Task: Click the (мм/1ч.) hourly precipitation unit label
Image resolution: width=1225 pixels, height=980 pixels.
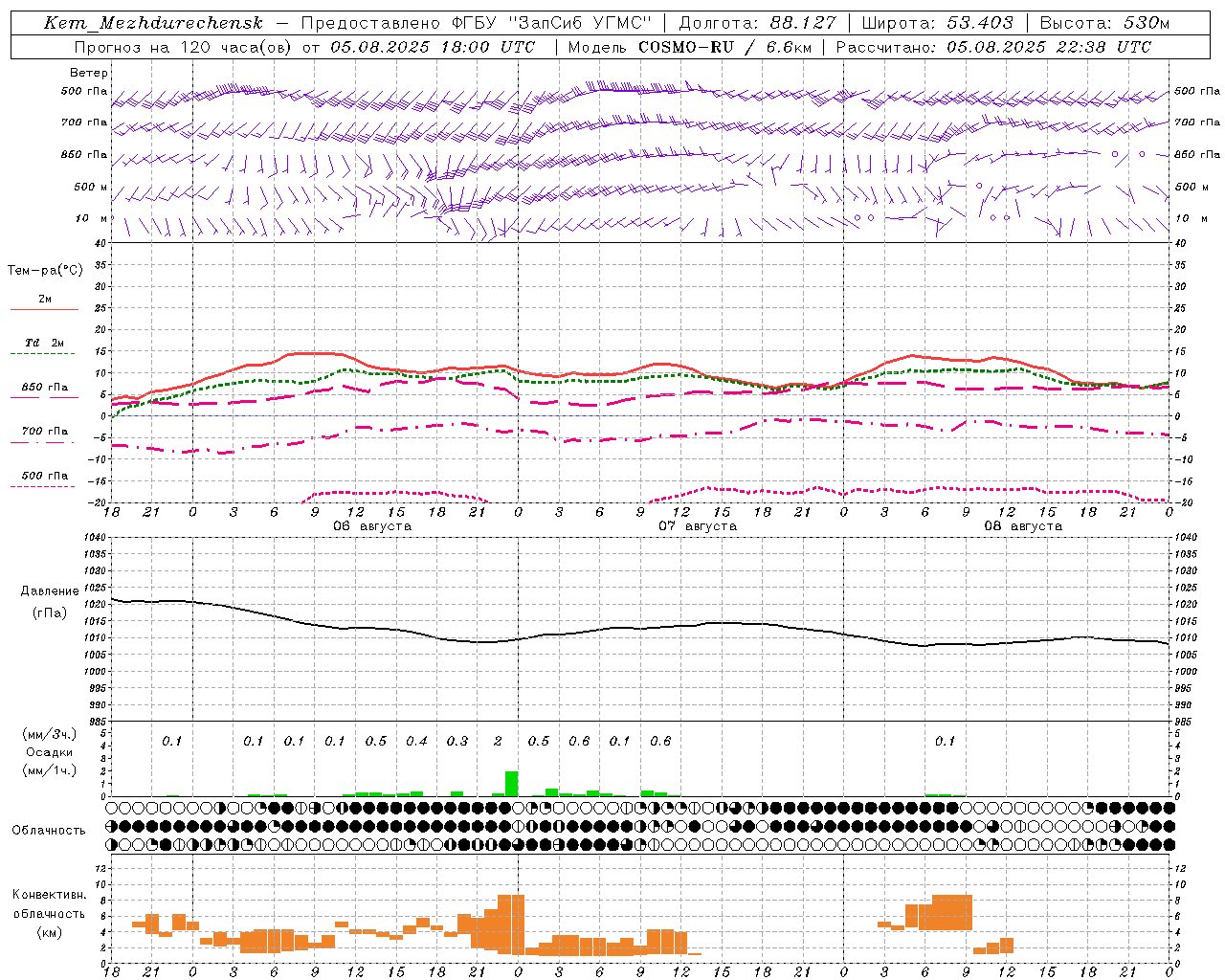Action: tap(50, 770)
